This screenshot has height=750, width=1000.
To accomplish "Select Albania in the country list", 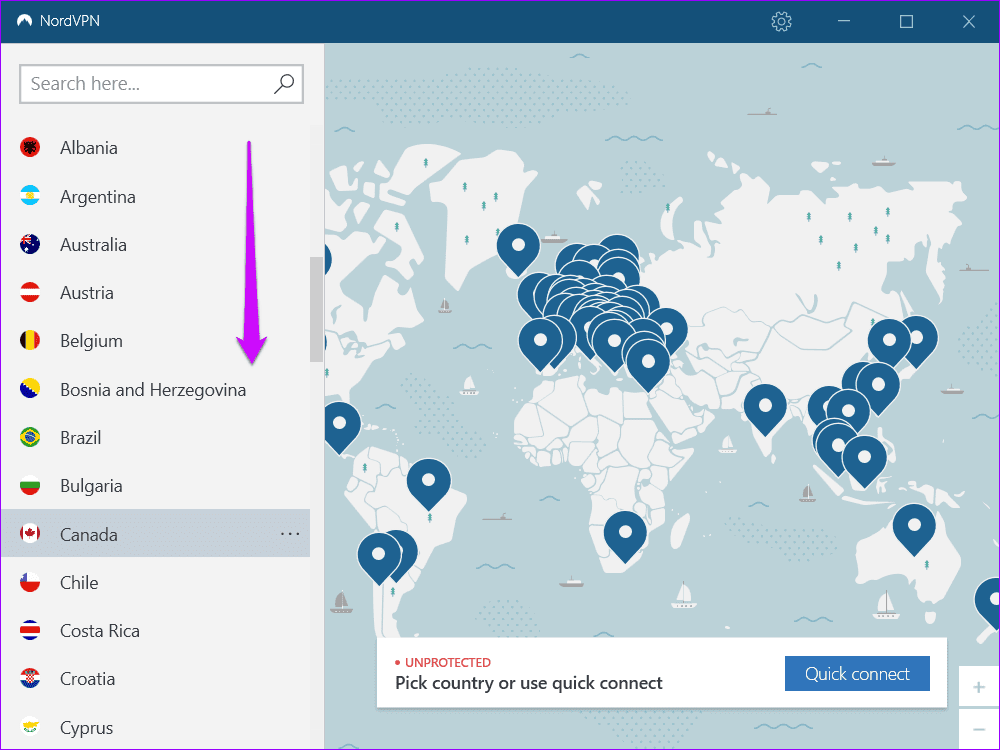I will pyautogui.click(x=155, y=147).
